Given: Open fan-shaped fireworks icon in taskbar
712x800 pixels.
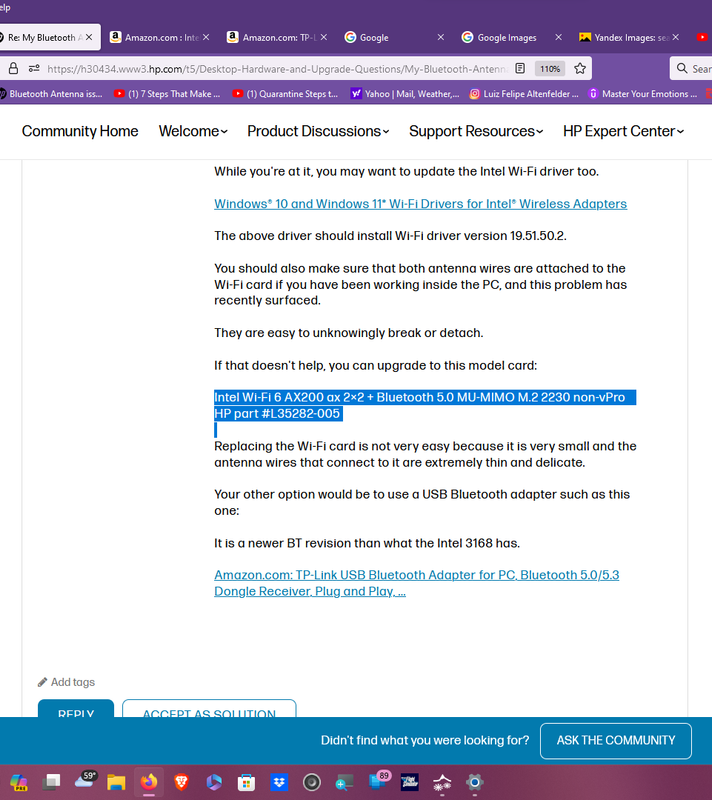Looking at the screenshot, I should click(442, 782).
